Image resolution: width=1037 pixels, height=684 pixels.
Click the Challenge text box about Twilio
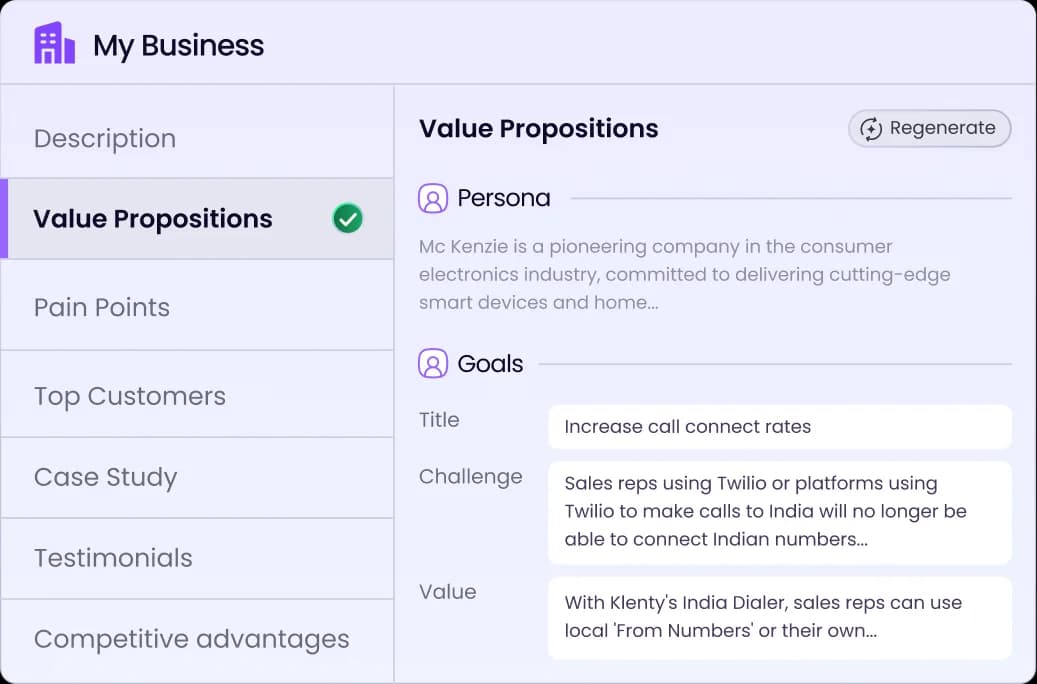pyautogui.click(x=780, y=512)
